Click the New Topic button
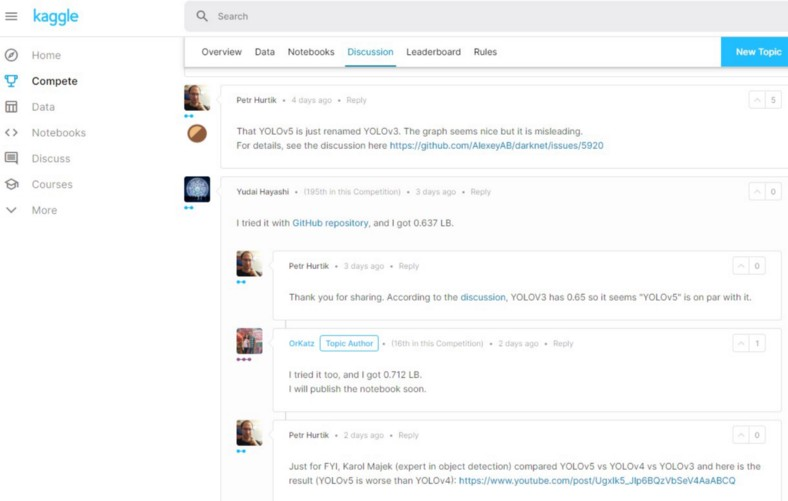Viewport: 788px width, 501px height. [754, 52]
